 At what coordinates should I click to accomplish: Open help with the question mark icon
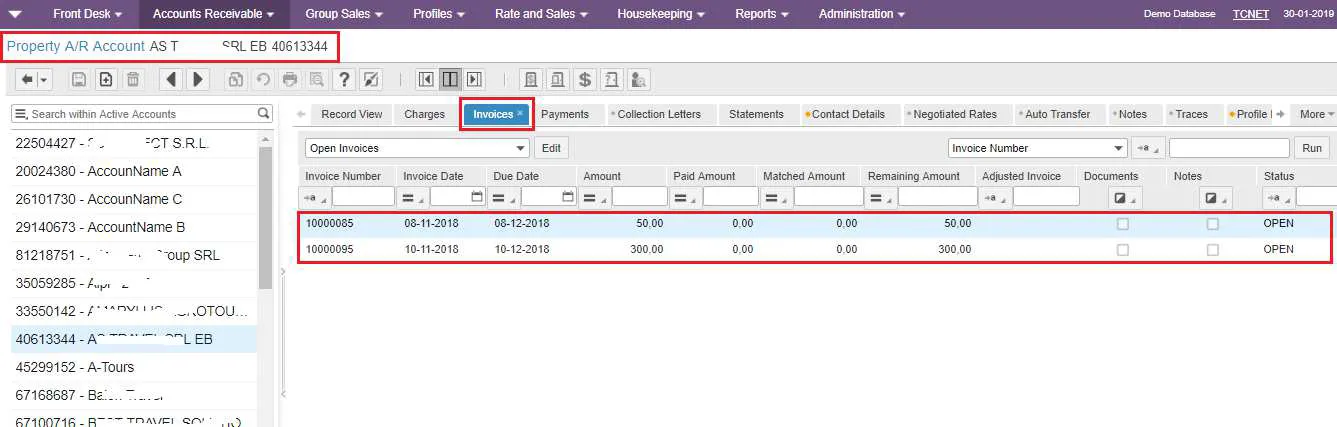tap(343, 79)
